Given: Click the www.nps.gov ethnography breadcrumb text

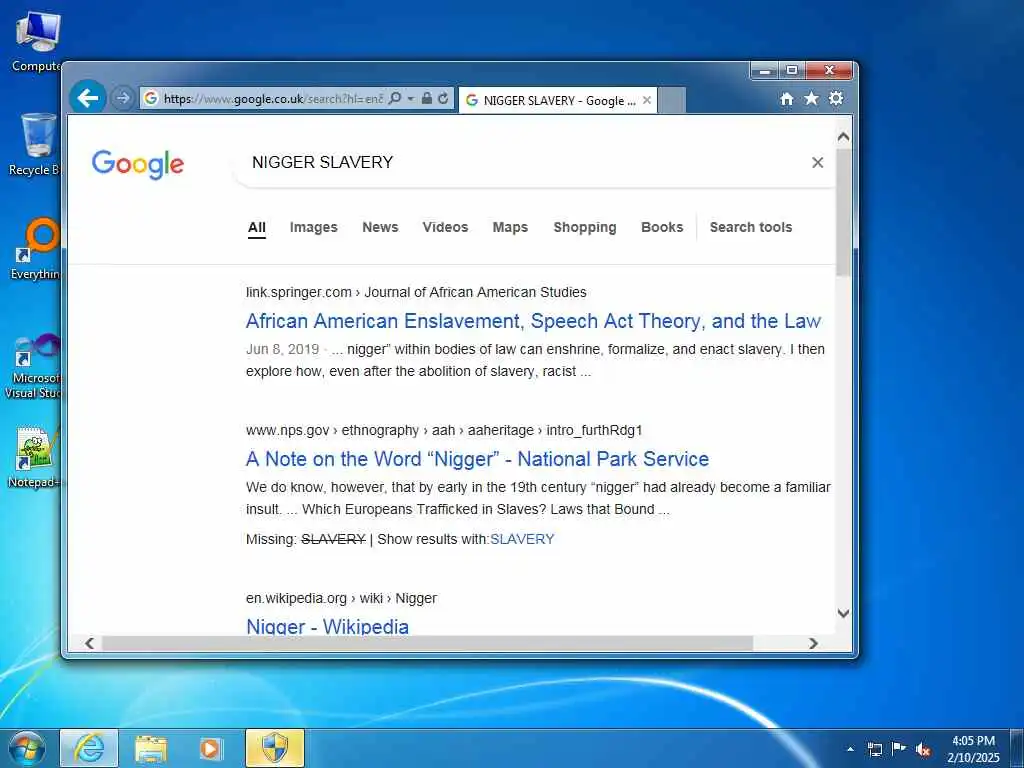Looking at the screenshot, I should pyautogui.click(x=444, y=430).
